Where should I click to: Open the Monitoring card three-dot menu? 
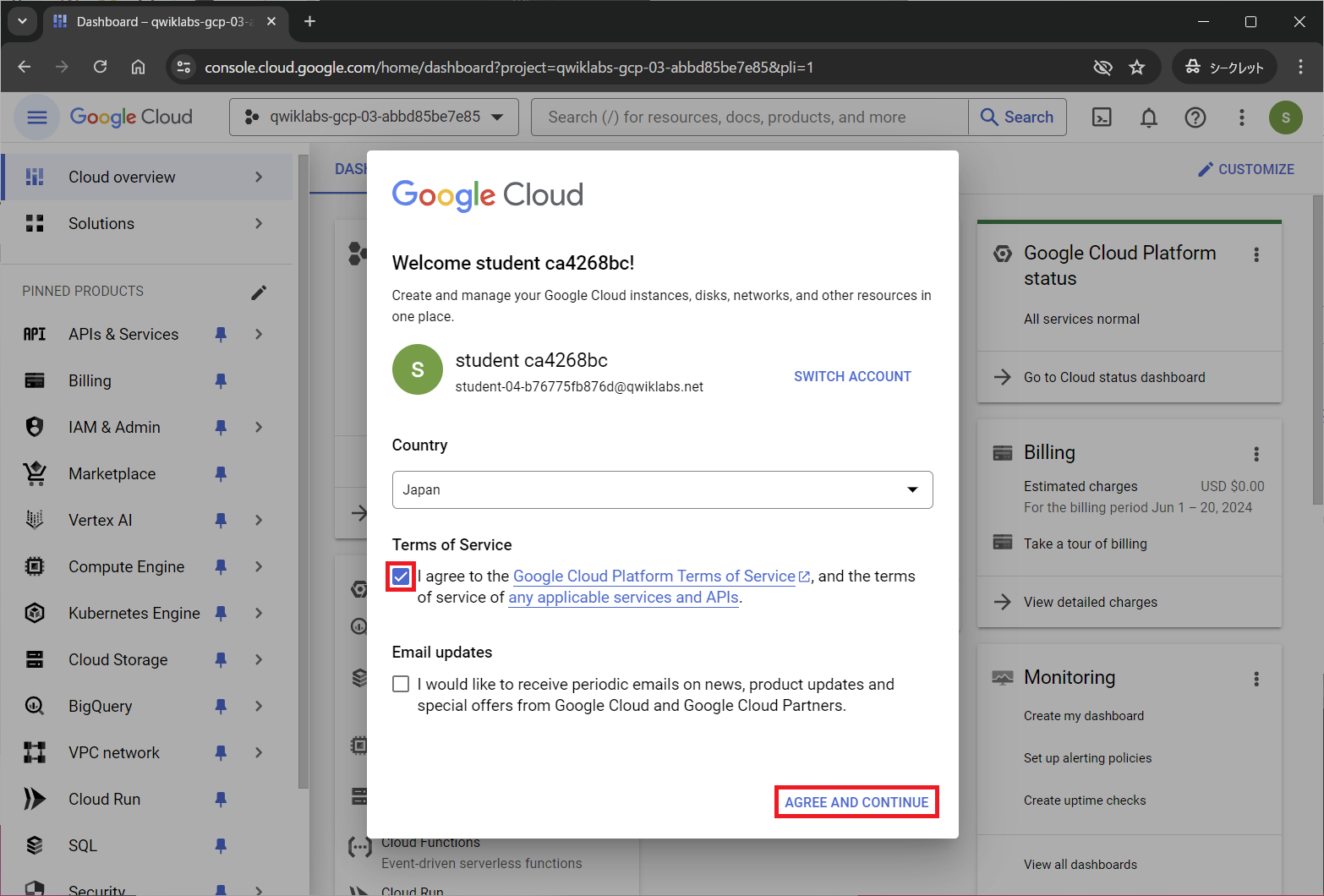(x=1256, y=679)
